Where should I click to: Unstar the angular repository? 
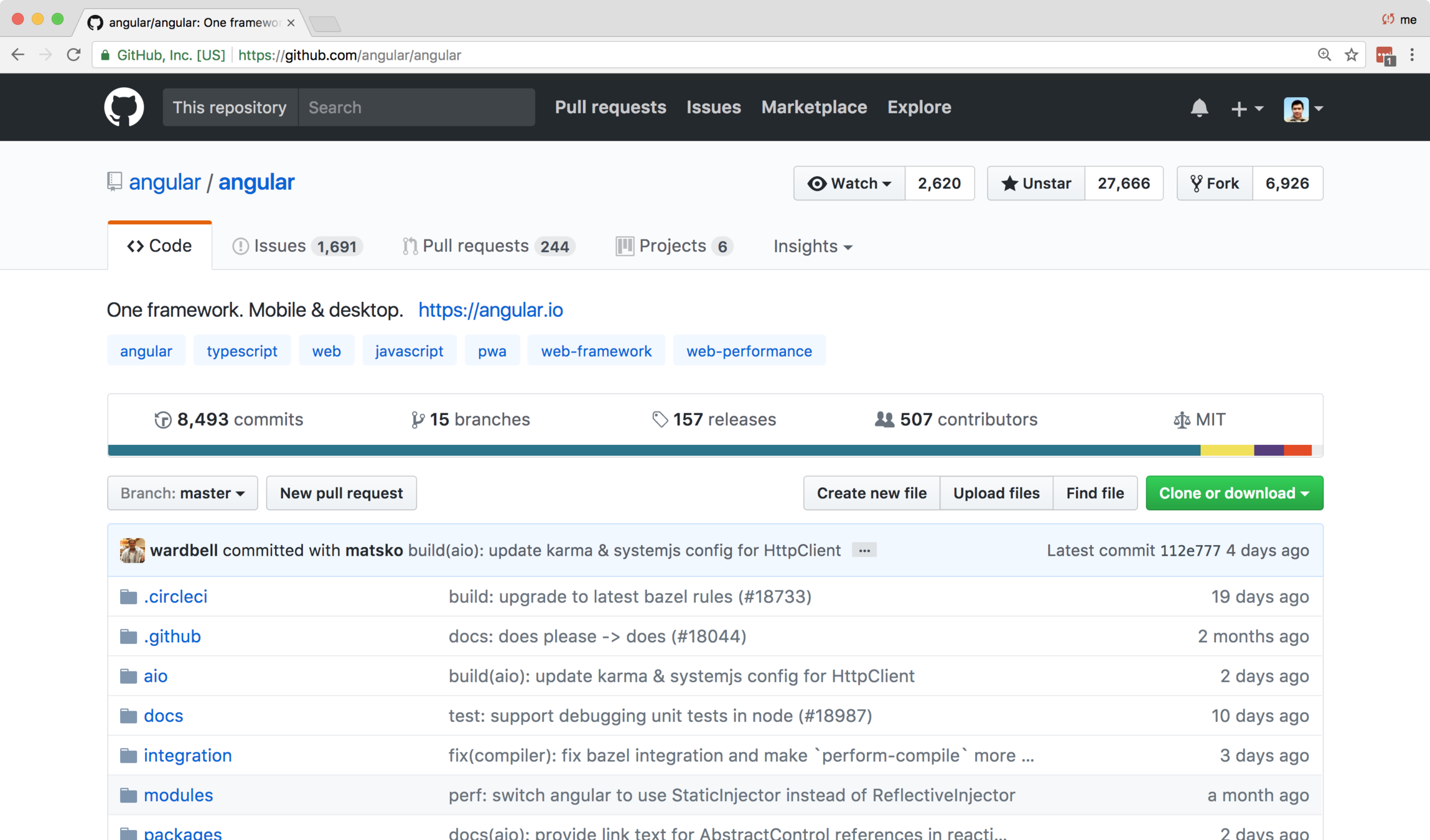pyautogui.click(x=1036, y=184)
